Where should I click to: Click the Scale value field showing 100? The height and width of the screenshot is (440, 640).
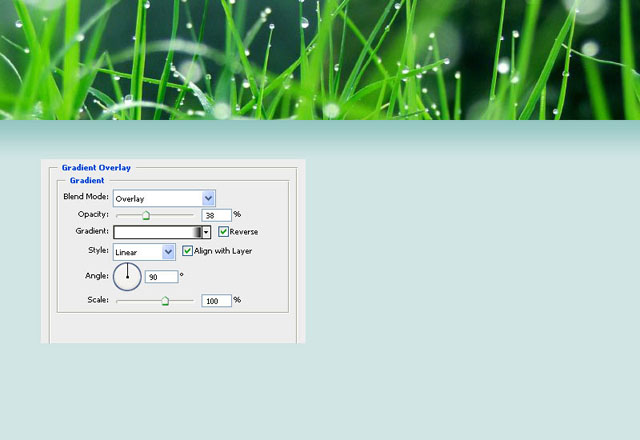click(216, 301)
